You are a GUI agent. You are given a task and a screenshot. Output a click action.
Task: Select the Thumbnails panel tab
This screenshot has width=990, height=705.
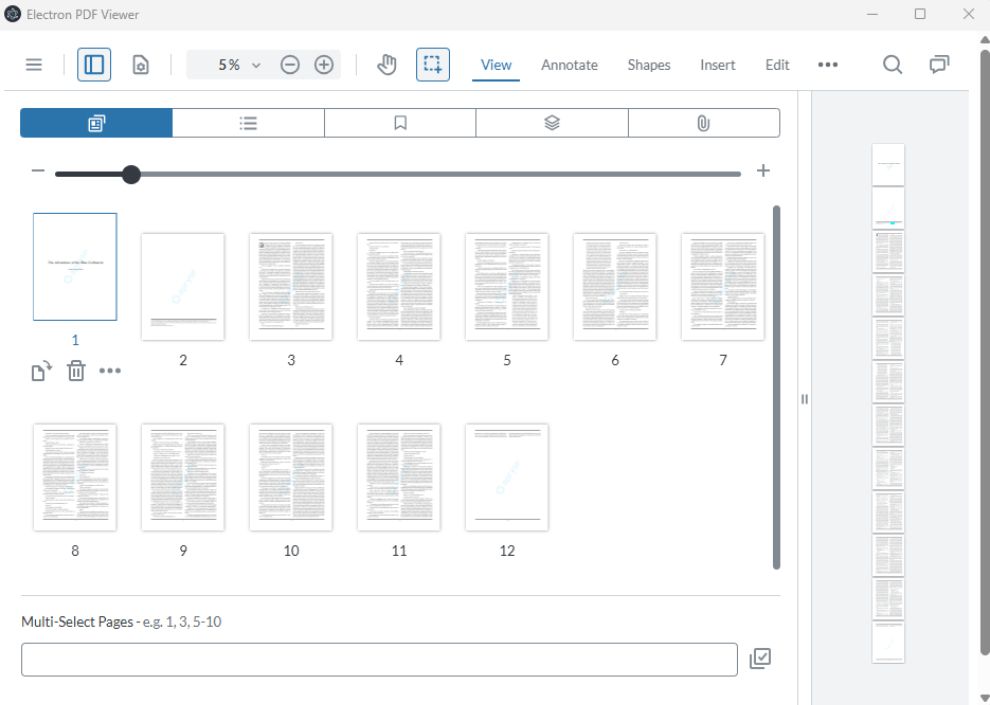(96, 122)
